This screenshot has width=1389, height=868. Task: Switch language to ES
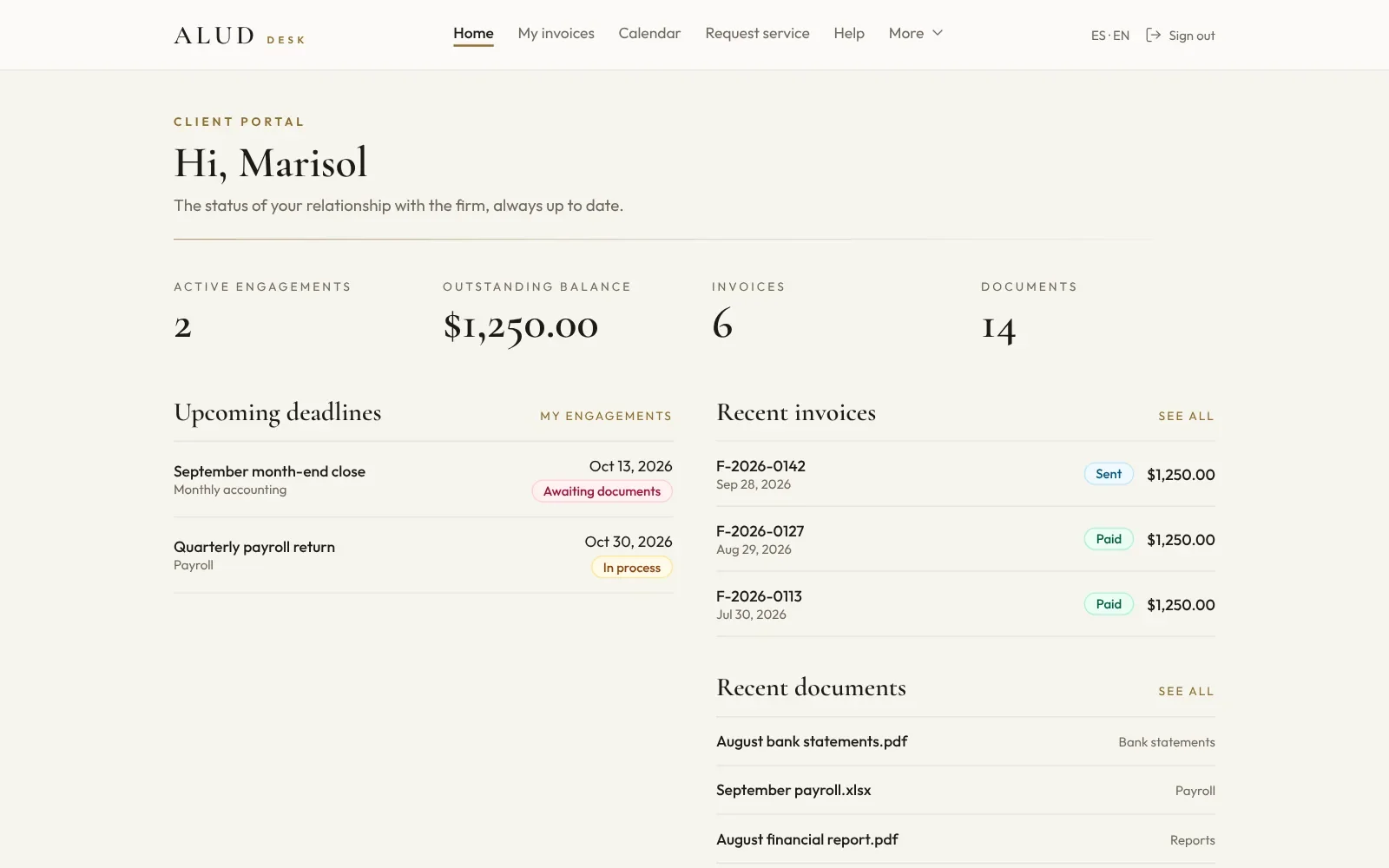(x=1098, y=36)
